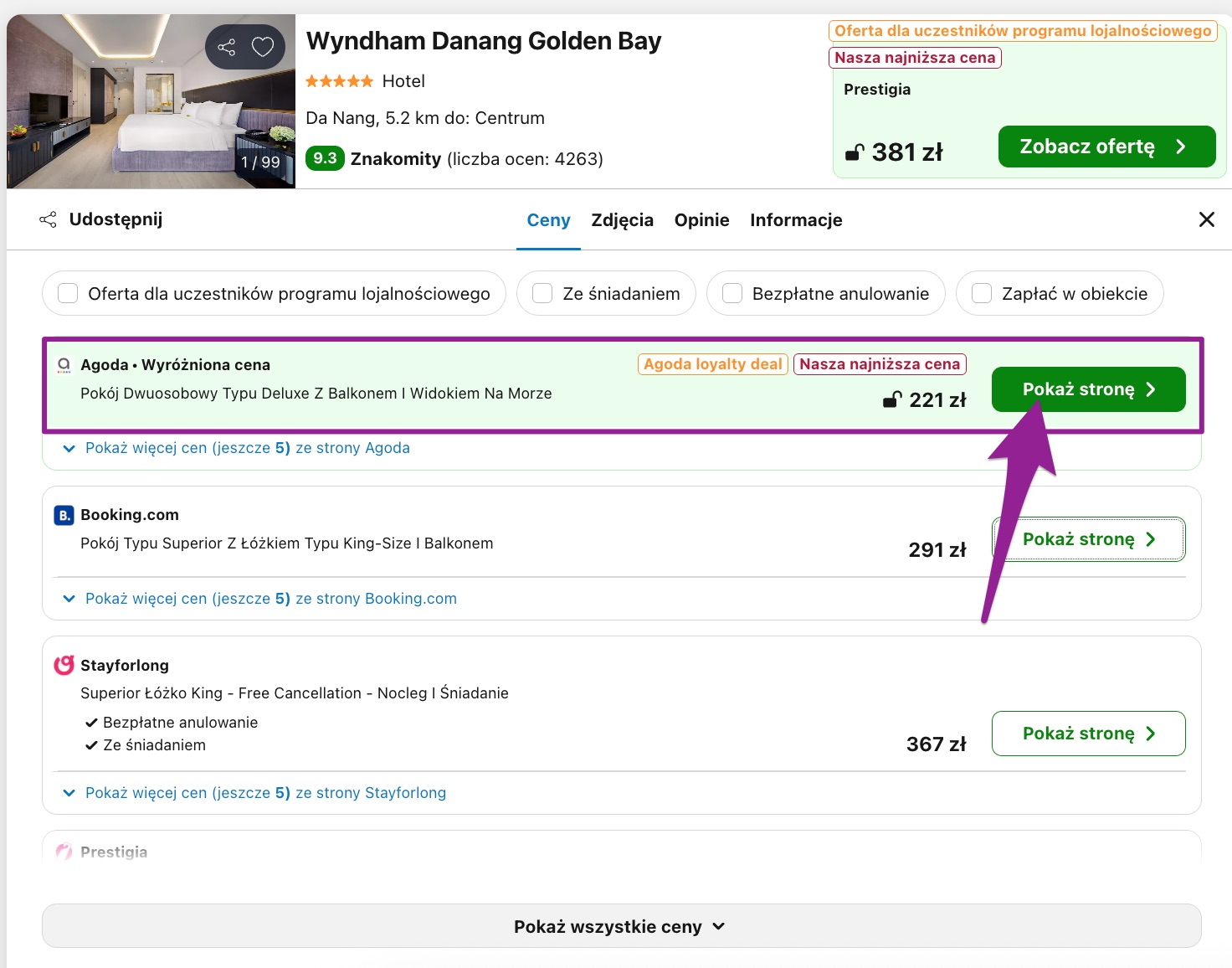Click the padlock icon beside 381 zł
Screen dimensions: 1232x968
click(x=854, y=152)
